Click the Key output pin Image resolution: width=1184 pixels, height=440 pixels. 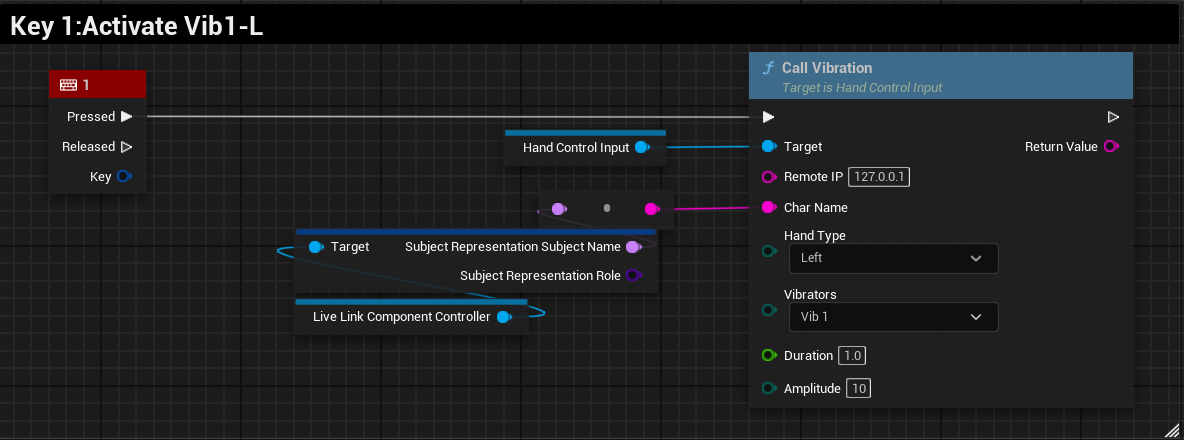point(124,177)
